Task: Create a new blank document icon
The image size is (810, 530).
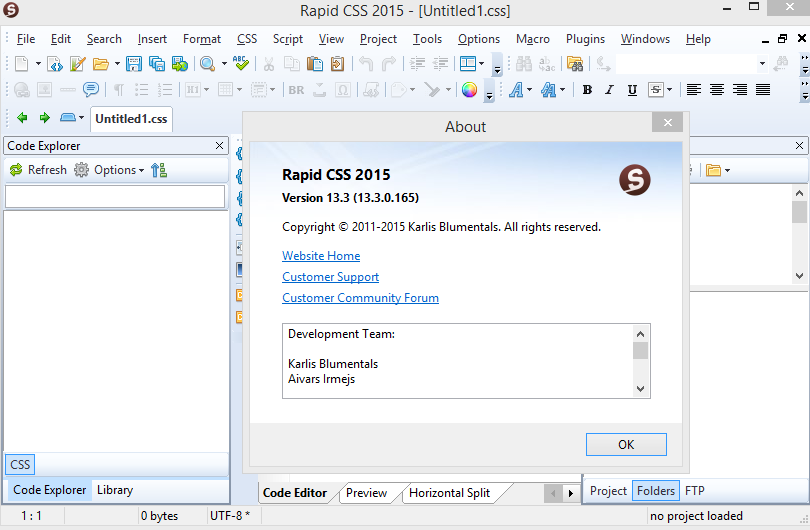Action: coord(22,64)
